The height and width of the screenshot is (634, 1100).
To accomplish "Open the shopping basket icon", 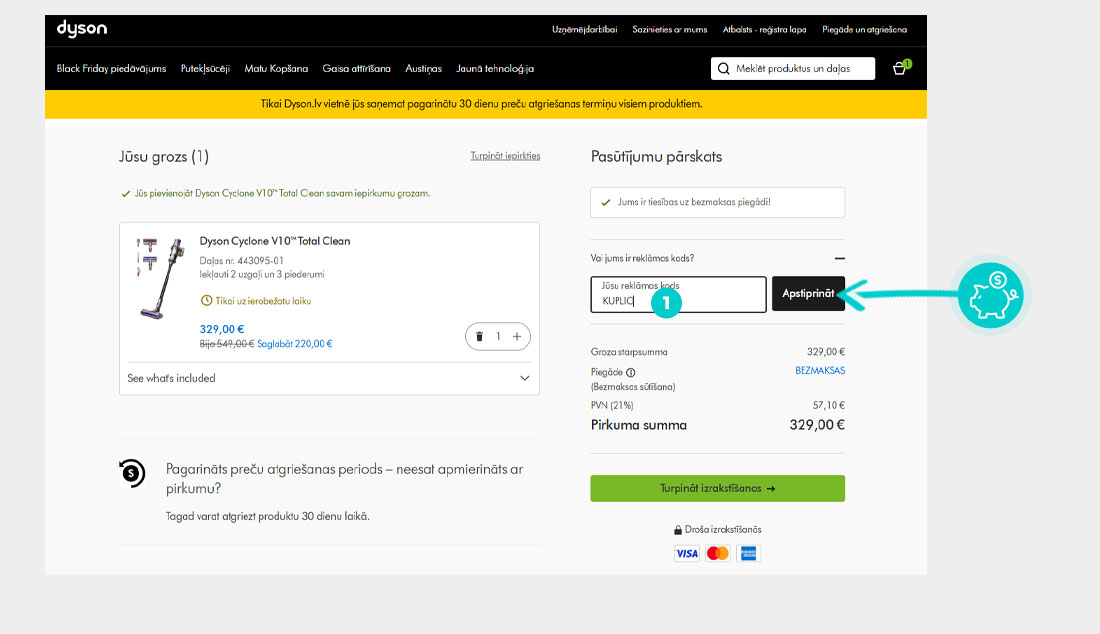I will click(900, 69).
